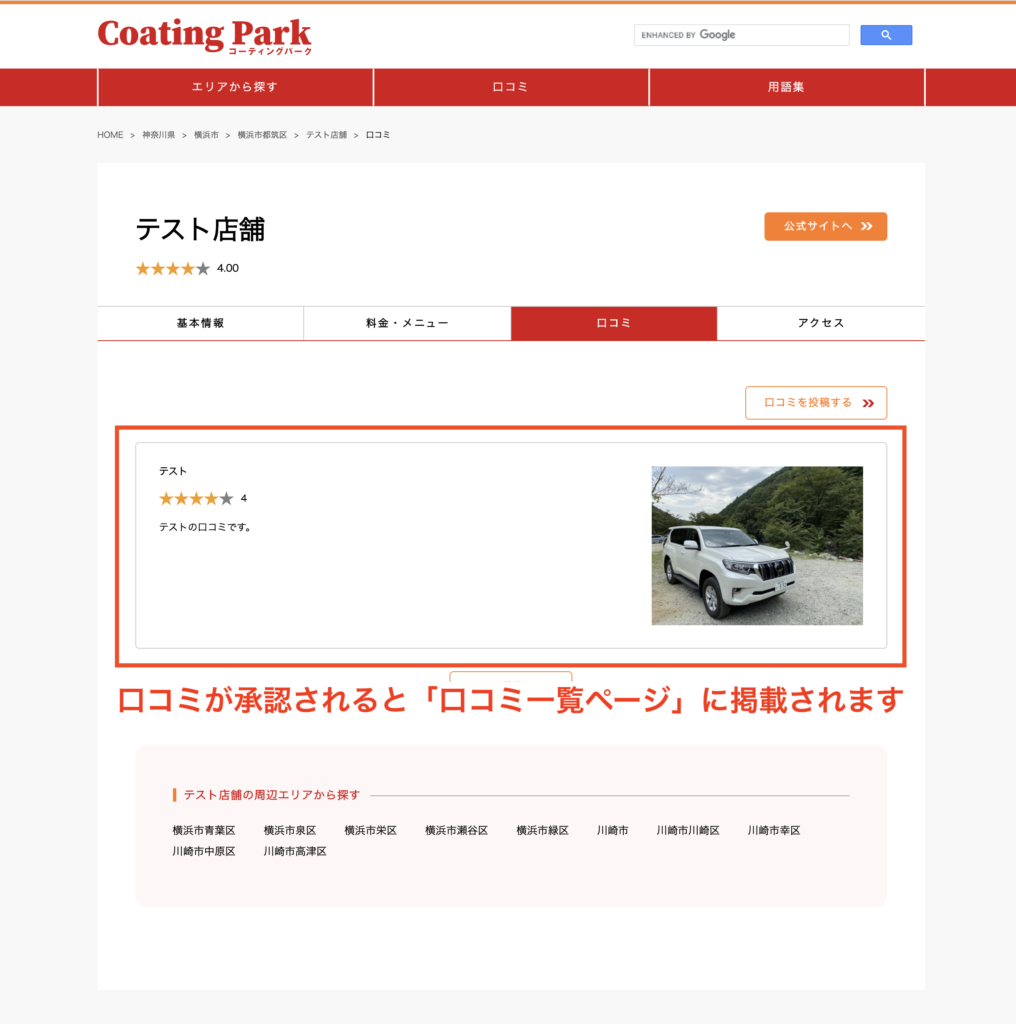
Task: Click the blue Google search magnifier button
Action: click(886, 35)
